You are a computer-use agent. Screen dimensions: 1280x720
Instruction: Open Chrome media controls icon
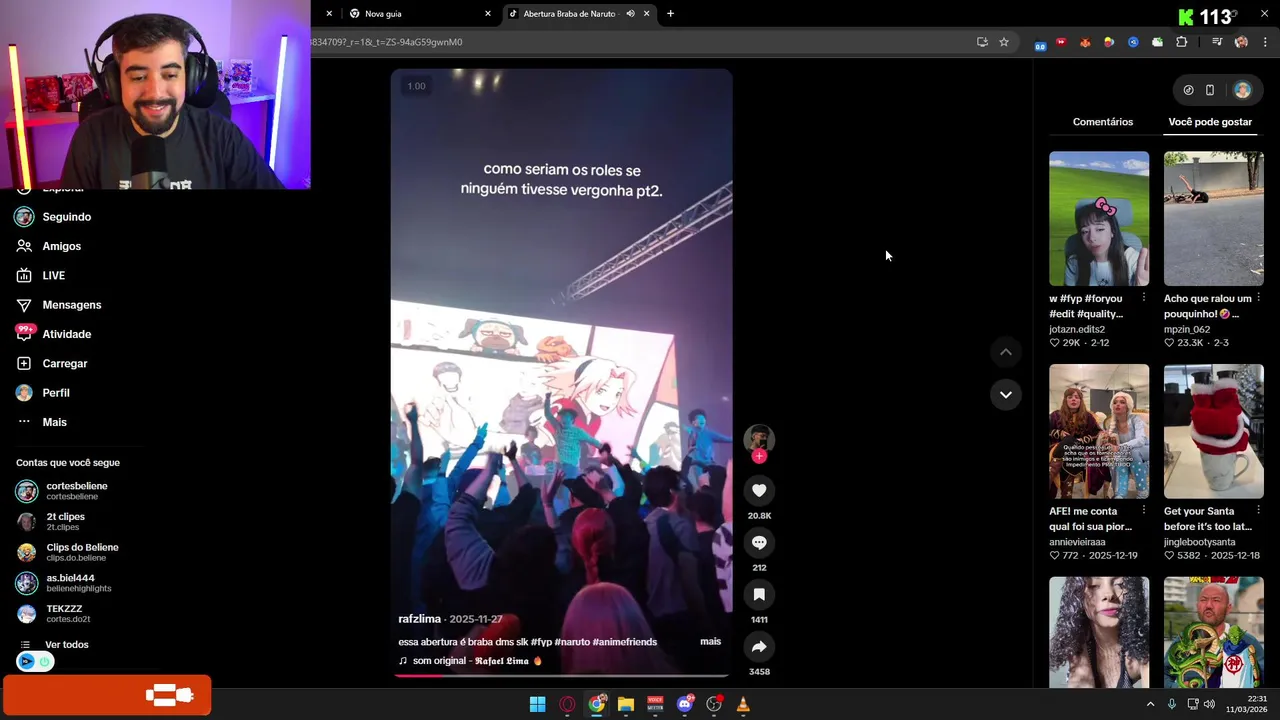point(1217,42)
